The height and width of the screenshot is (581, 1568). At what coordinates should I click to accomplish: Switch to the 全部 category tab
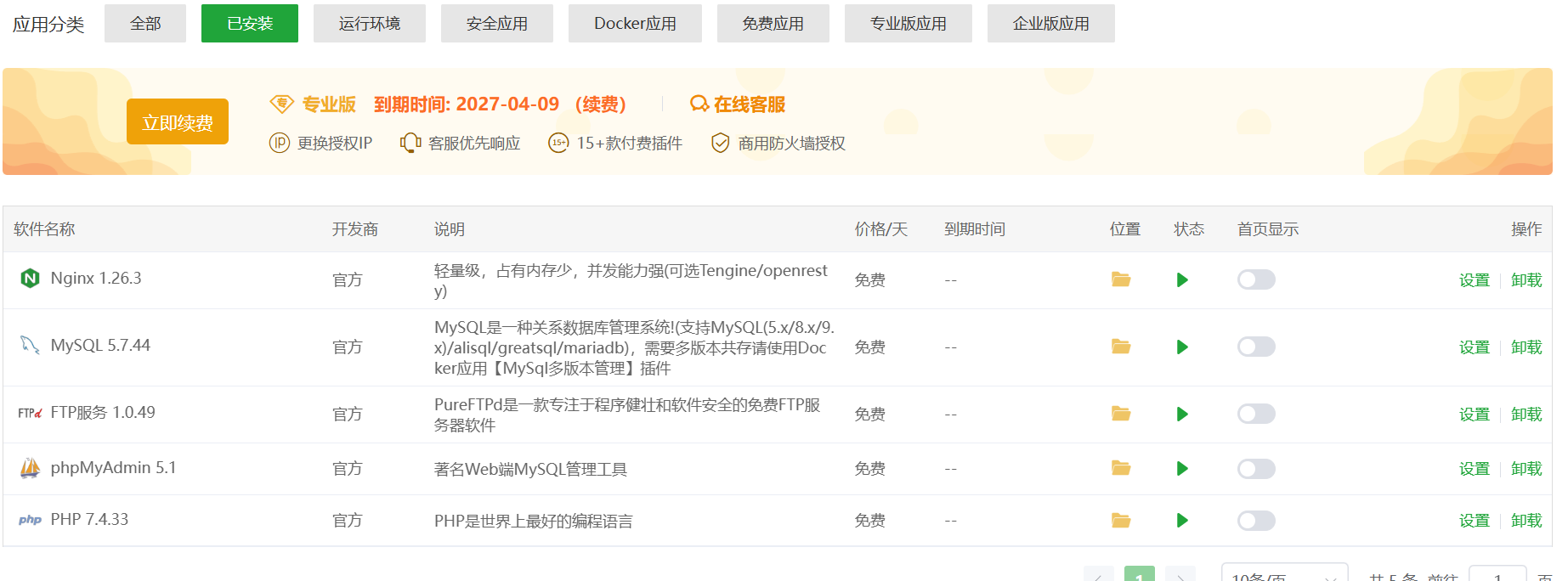[x=145, y=23]
